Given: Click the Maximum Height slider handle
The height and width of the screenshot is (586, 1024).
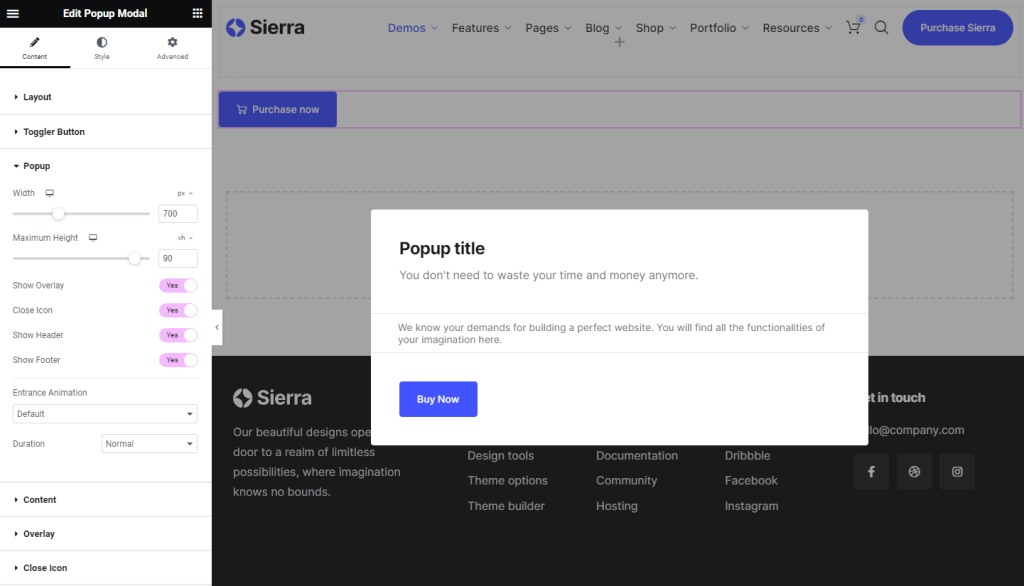Looking at the screenshot, I should 135,259.
